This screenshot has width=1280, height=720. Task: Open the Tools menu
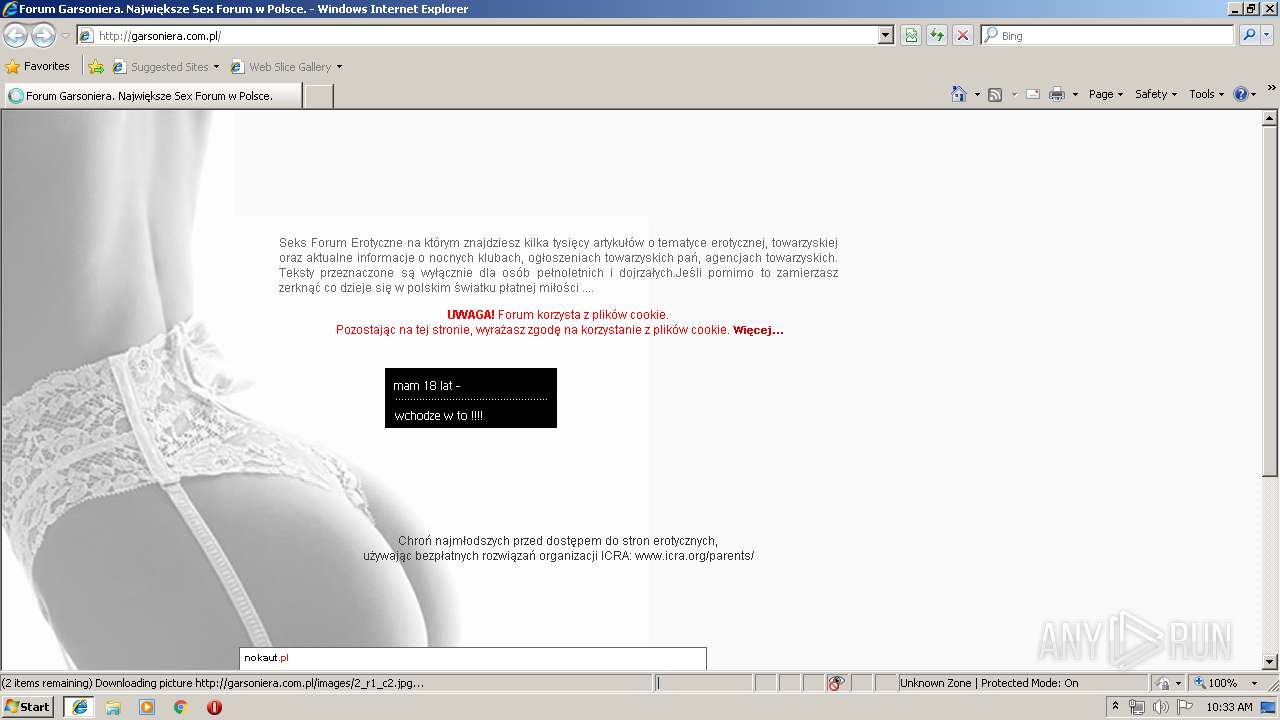pyautogui.click(x=1207, y=94)
